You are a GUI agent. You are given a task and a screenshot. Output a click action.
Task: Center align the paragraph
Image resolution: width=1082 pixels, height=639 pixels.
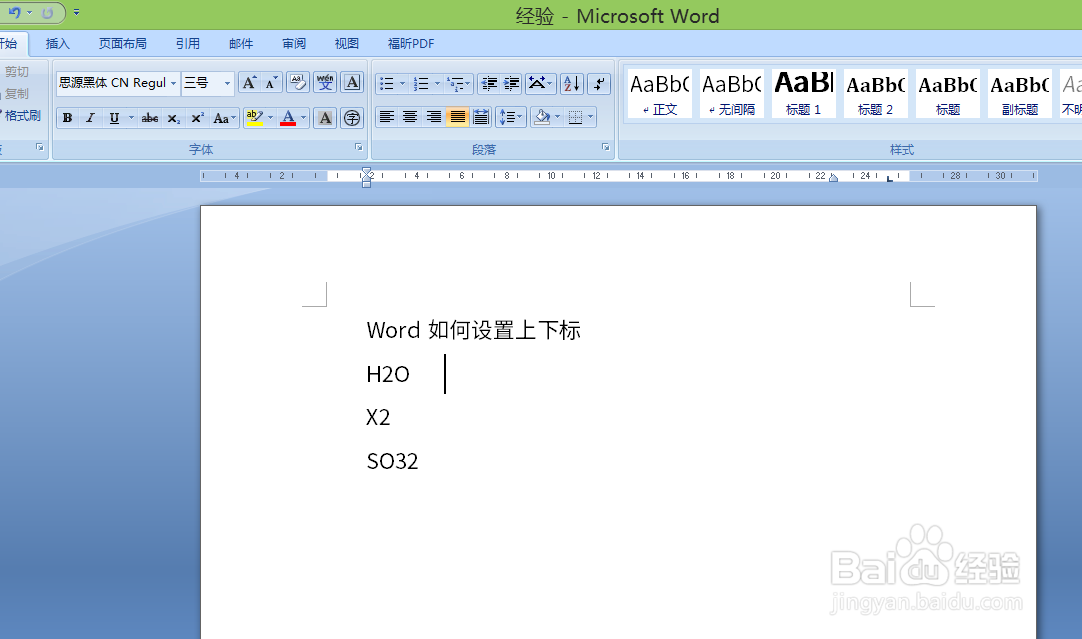tap(410, 117)
